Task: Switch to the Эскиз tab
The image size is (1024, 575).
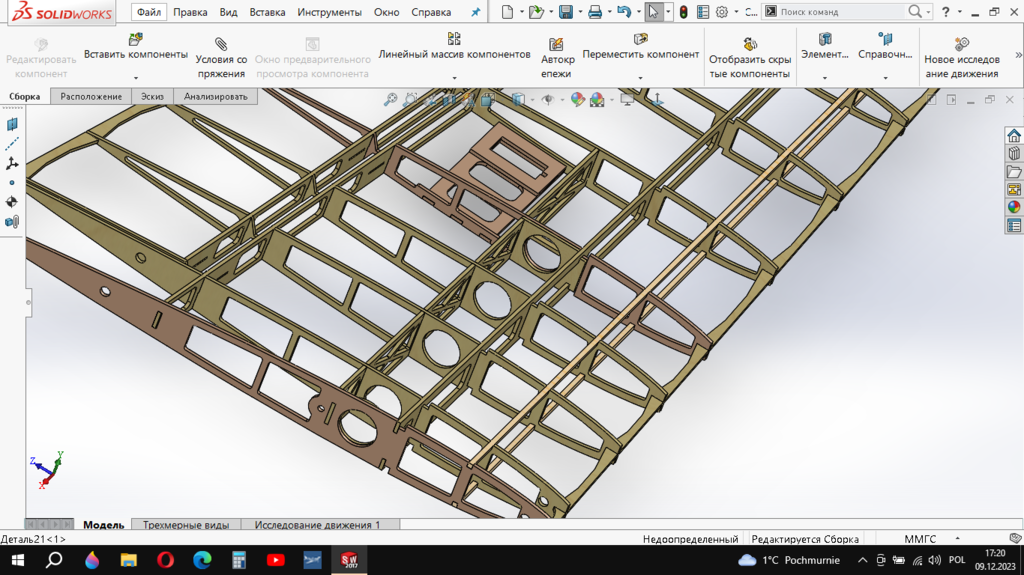Action: [x=152, y=97]
